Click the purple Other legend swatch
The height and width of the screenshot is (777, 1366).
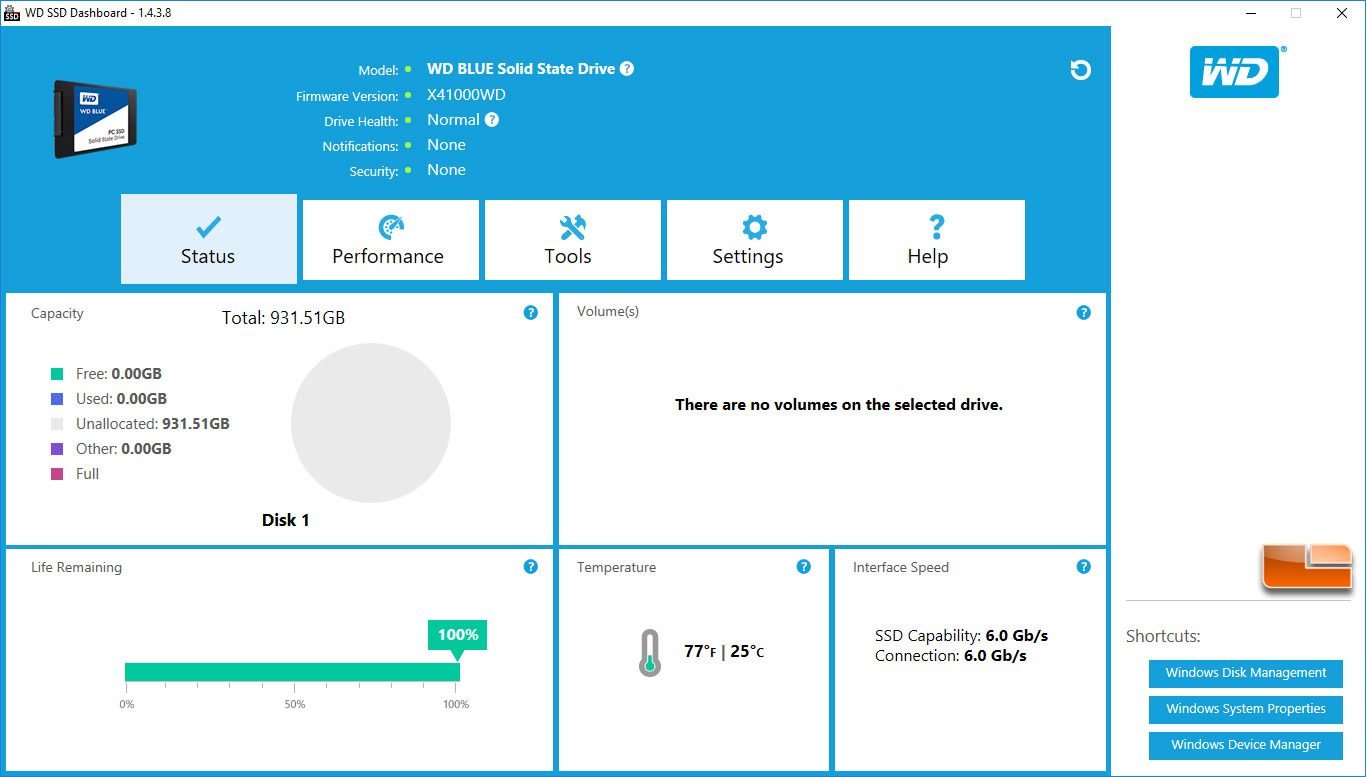57,449
